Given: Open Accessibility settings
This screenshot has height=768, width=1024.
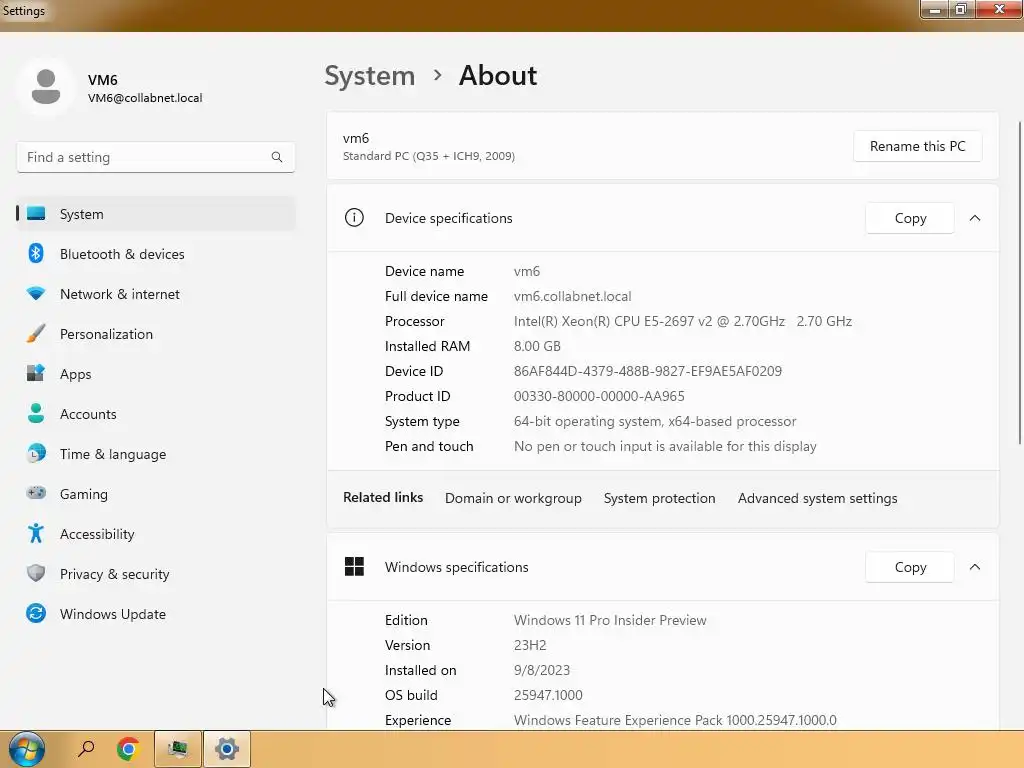Looking at the screenshot, I should 155,534.
